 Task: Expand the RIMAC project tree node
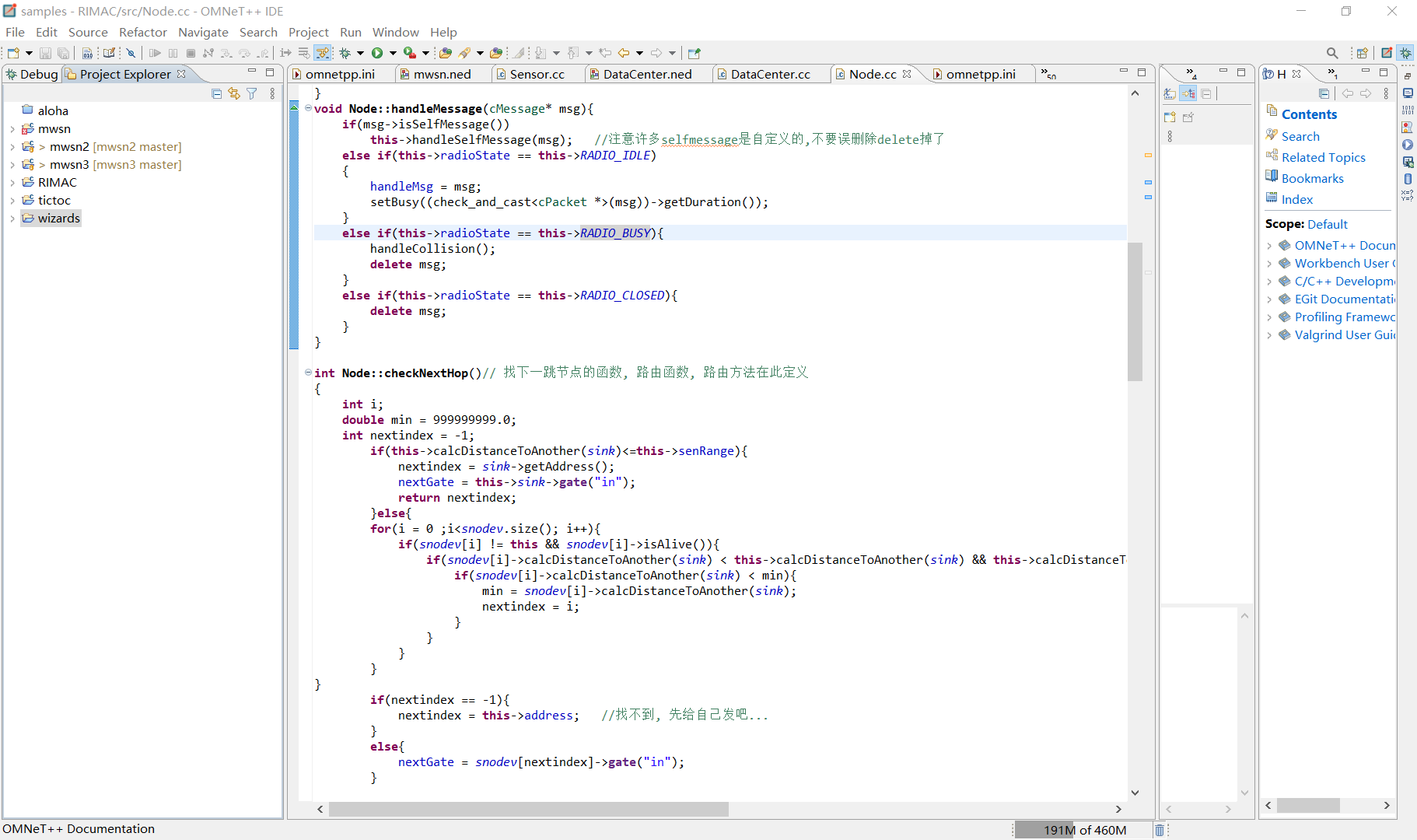click(12, 183)
